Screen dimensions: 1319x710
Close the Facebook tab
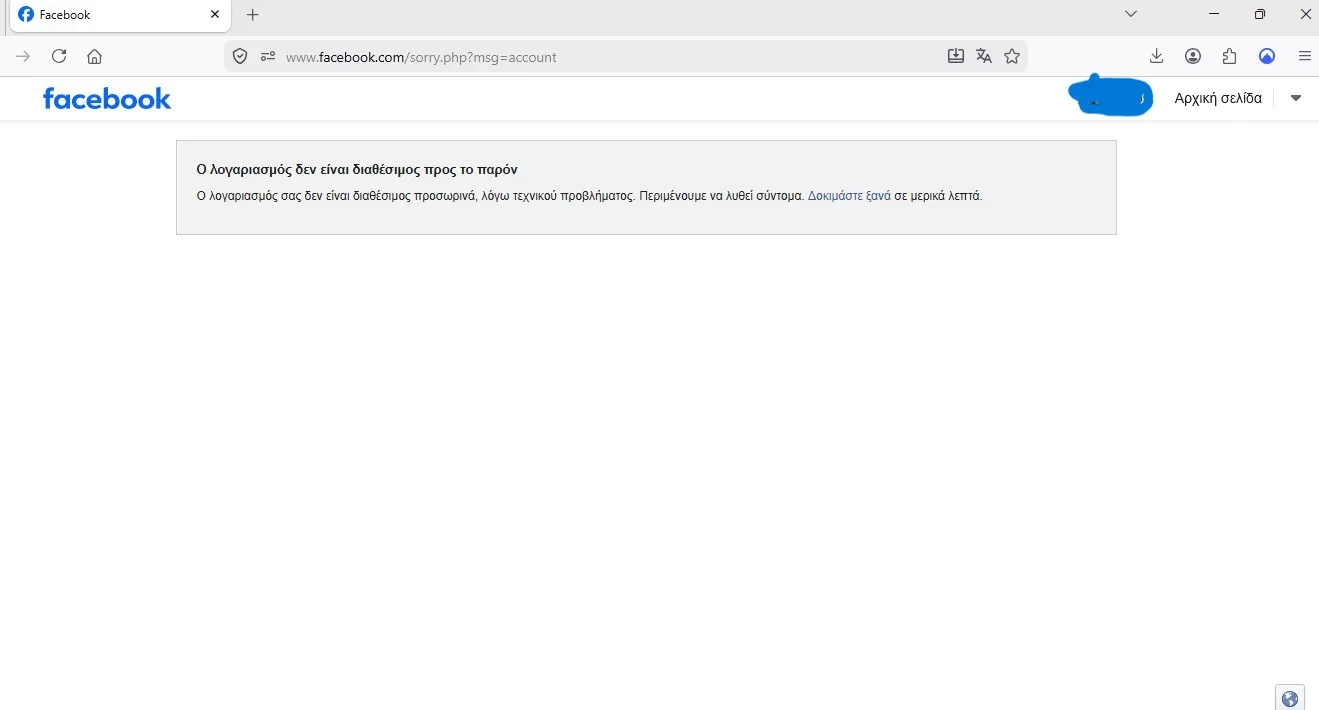point(215,15)
